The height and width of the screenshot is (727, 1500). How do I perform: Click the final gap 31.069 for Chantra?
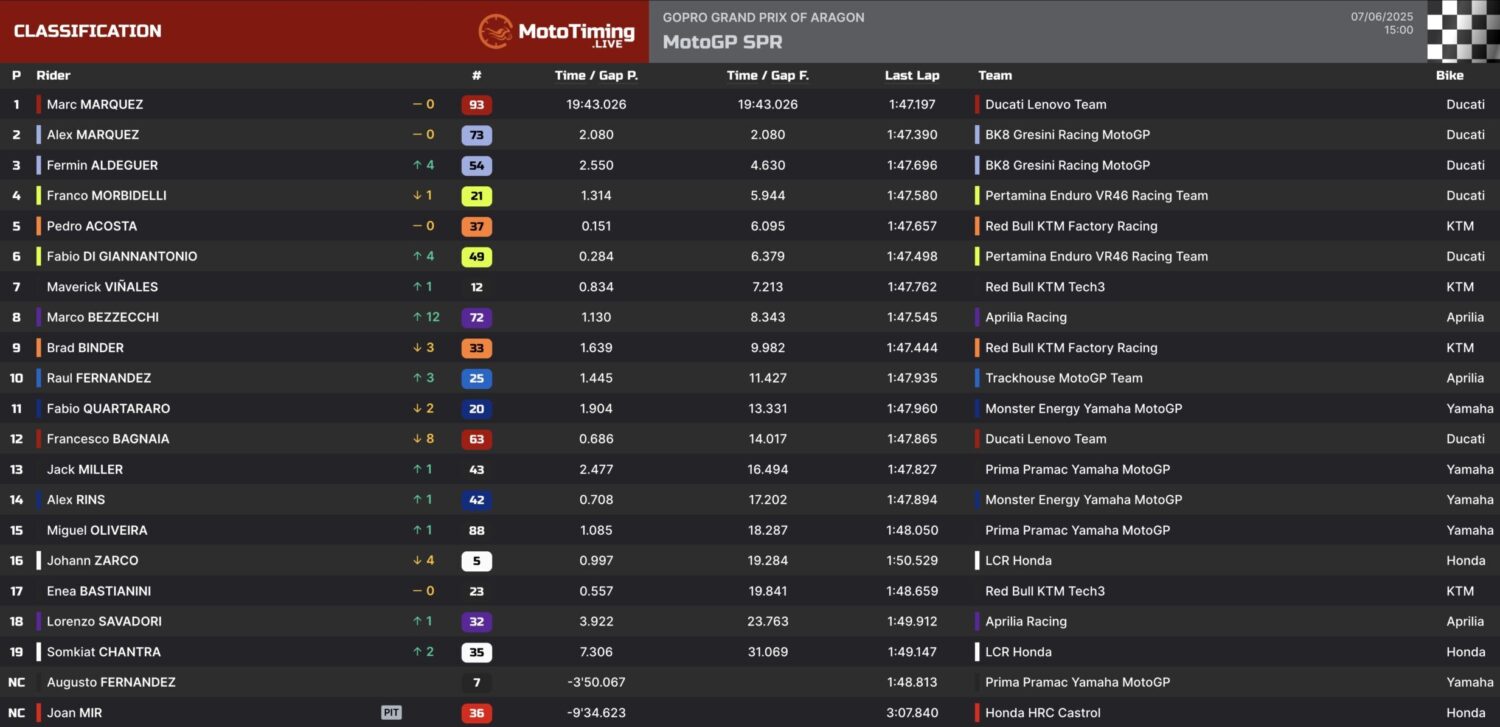click(x=768, y=652)
